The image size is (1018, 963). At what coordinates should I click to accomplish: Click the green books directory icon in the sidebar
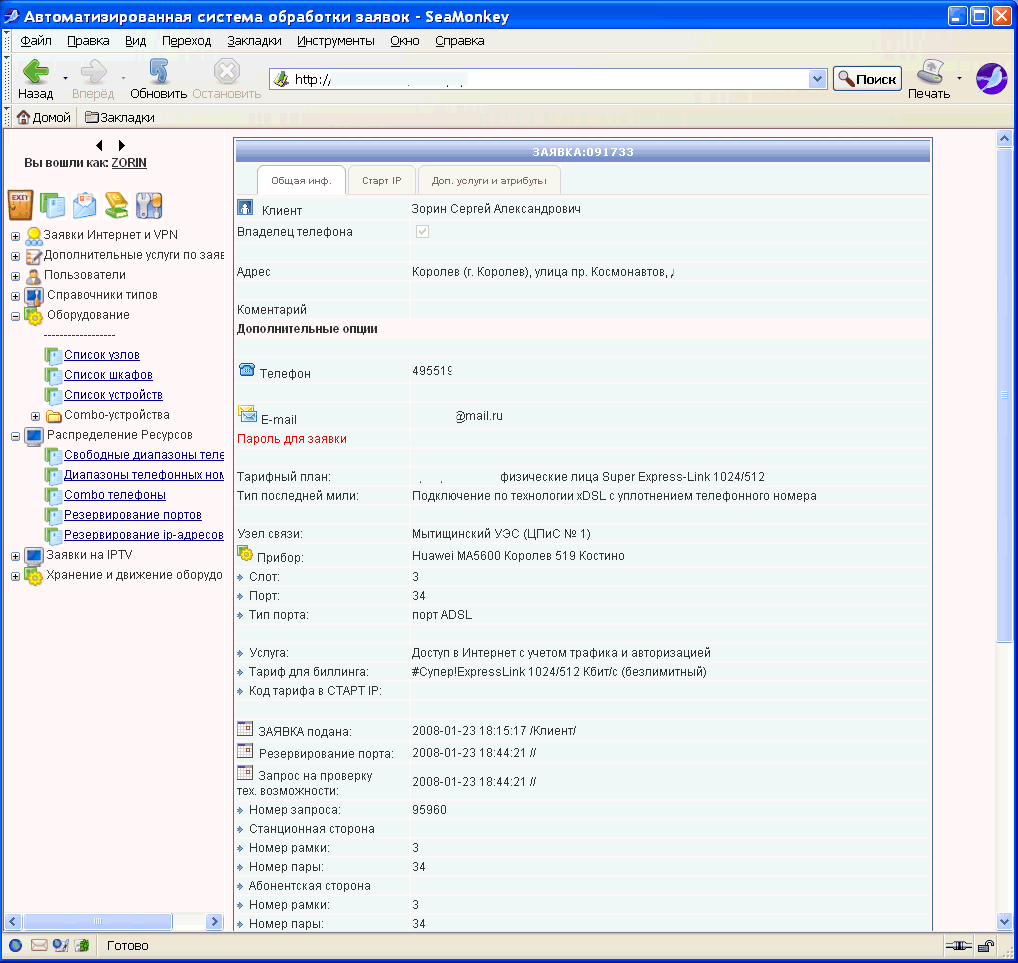(x=116, y=205)
